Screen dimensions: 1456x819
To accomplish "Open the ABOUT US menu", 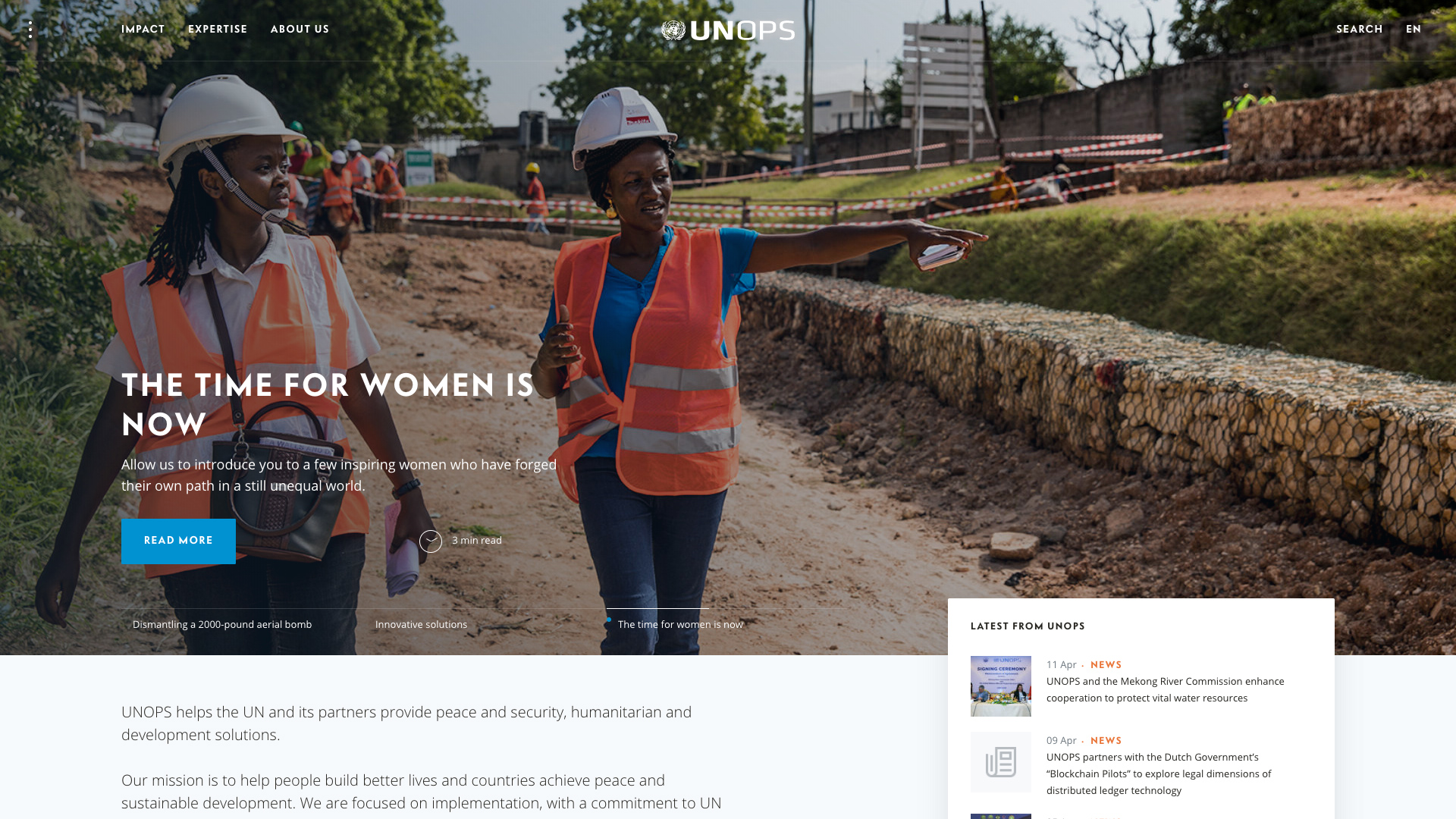I will 300,30.
